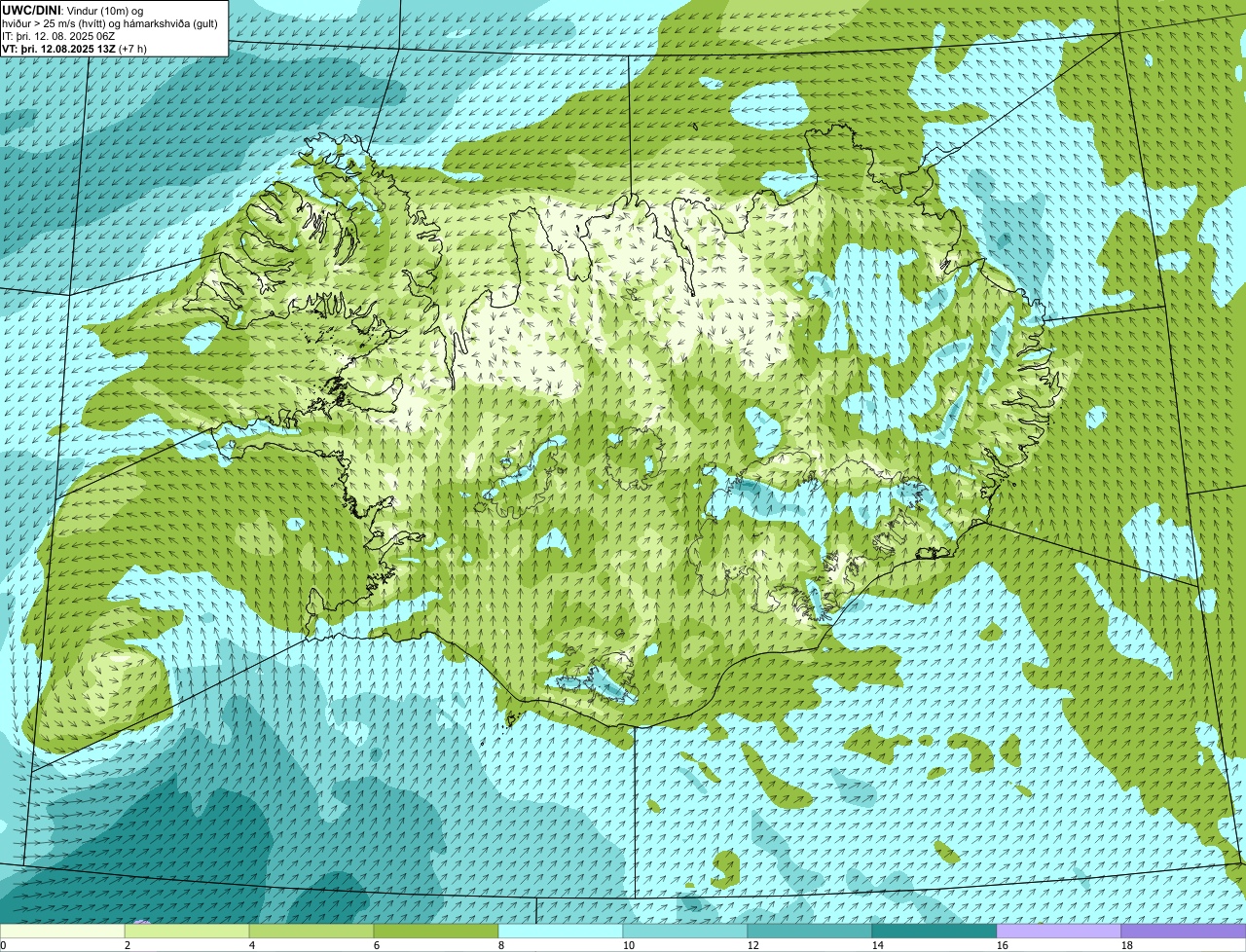Click the legend scale label "14"
The height and width of the screenshot is (952, 1246).
point(878,945)
